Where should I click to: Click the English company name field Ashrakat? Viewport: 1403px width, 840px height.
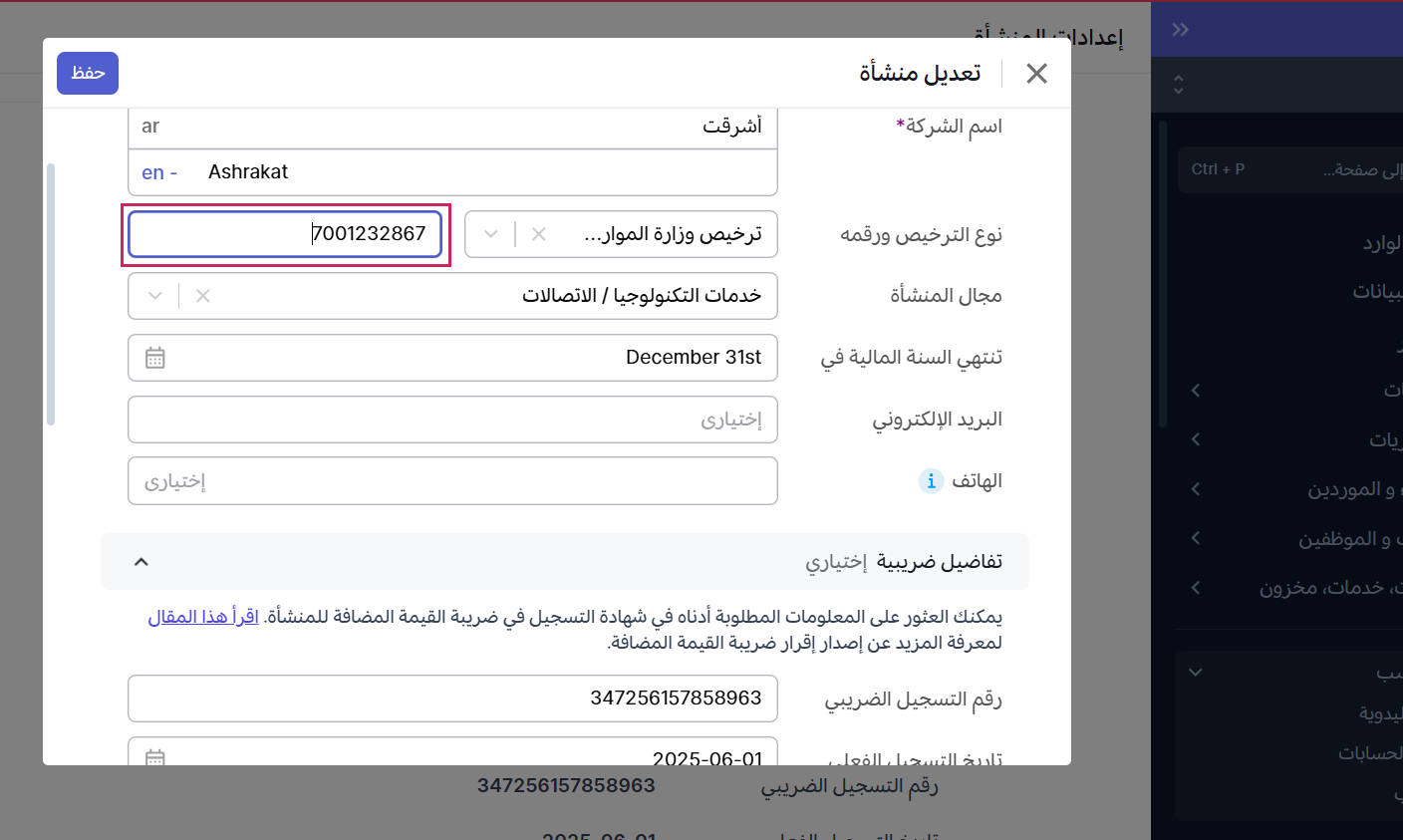[x=452, y=172]
